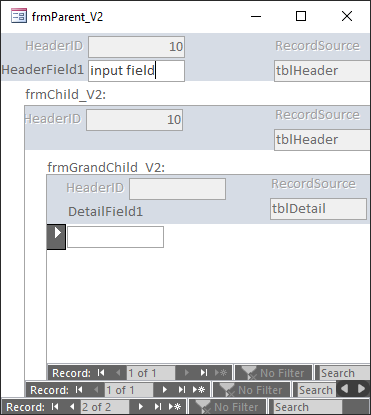Click No Filter button in frmParent bar
Image resolution: width=371 pixels, height=415 pixels.
[227, 407]
